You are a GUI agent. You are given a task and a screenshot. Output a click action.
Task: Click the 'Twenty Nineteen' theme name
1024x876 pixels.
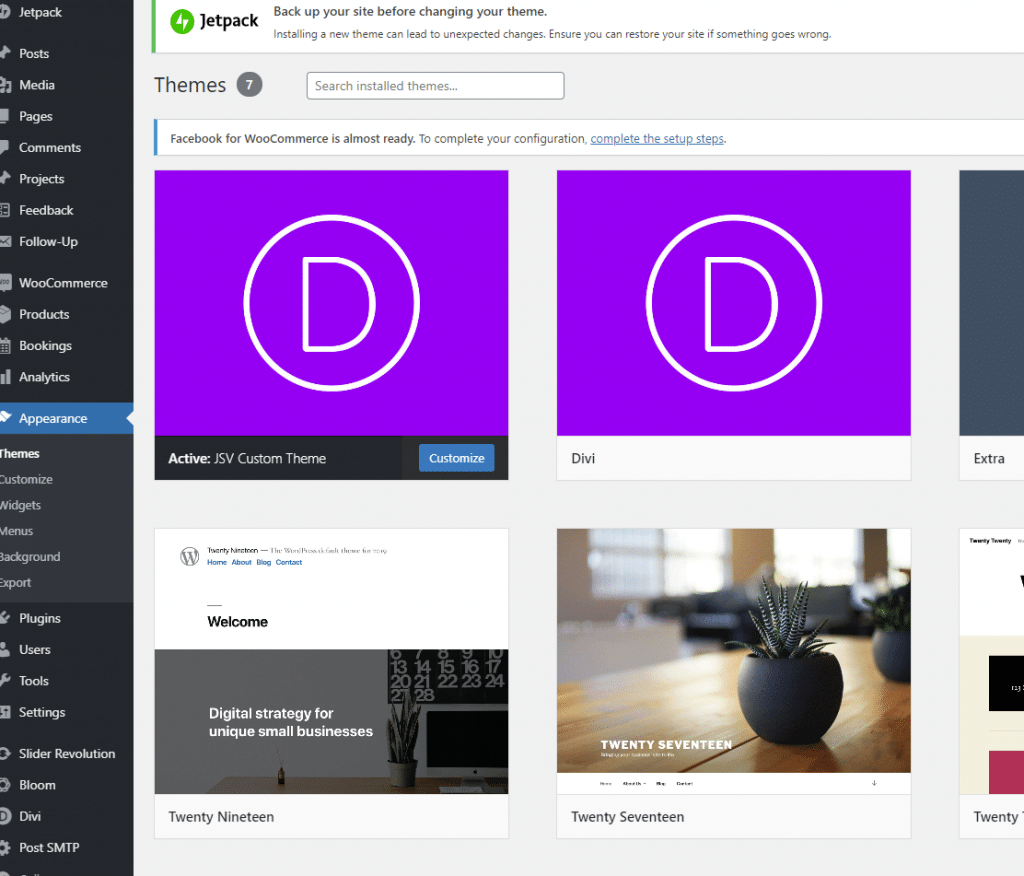[x=221, y=817]
